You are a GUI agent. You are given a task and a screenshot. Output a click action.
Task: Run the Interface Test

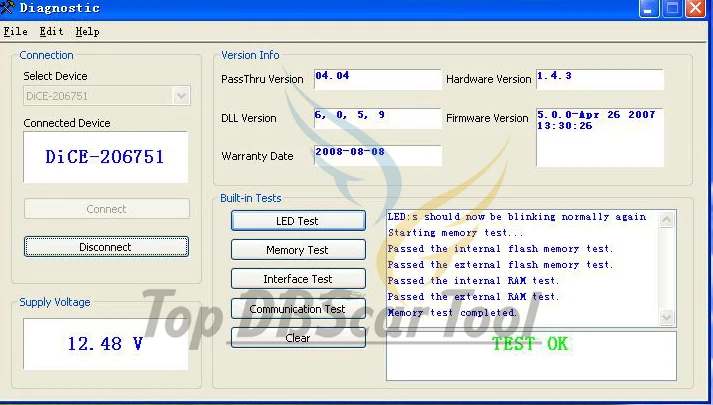click(x=298, y=279)
